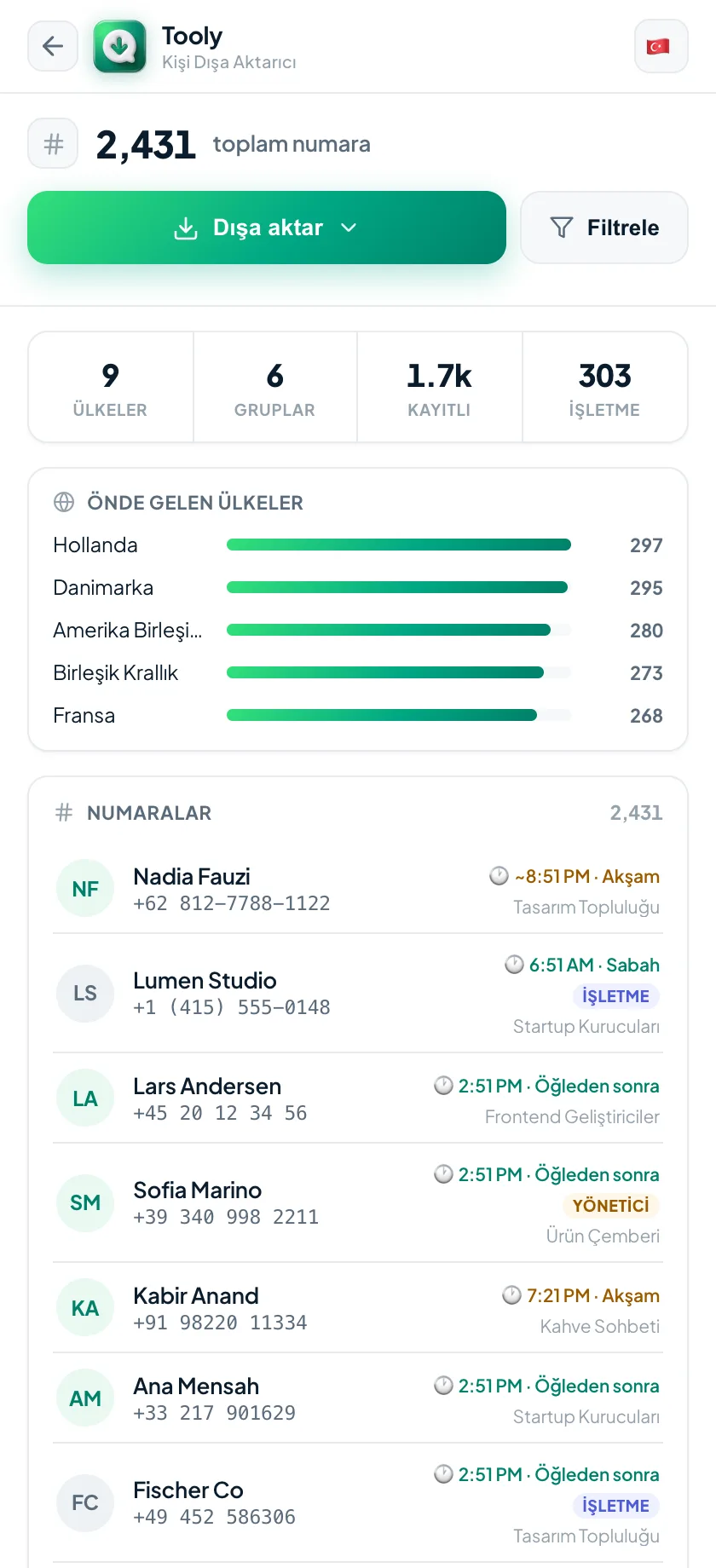This screenshot has height=1568, width=716.
Task: Click the clock icon on Ana Mensah's row
Action: tap(443, 1385)
